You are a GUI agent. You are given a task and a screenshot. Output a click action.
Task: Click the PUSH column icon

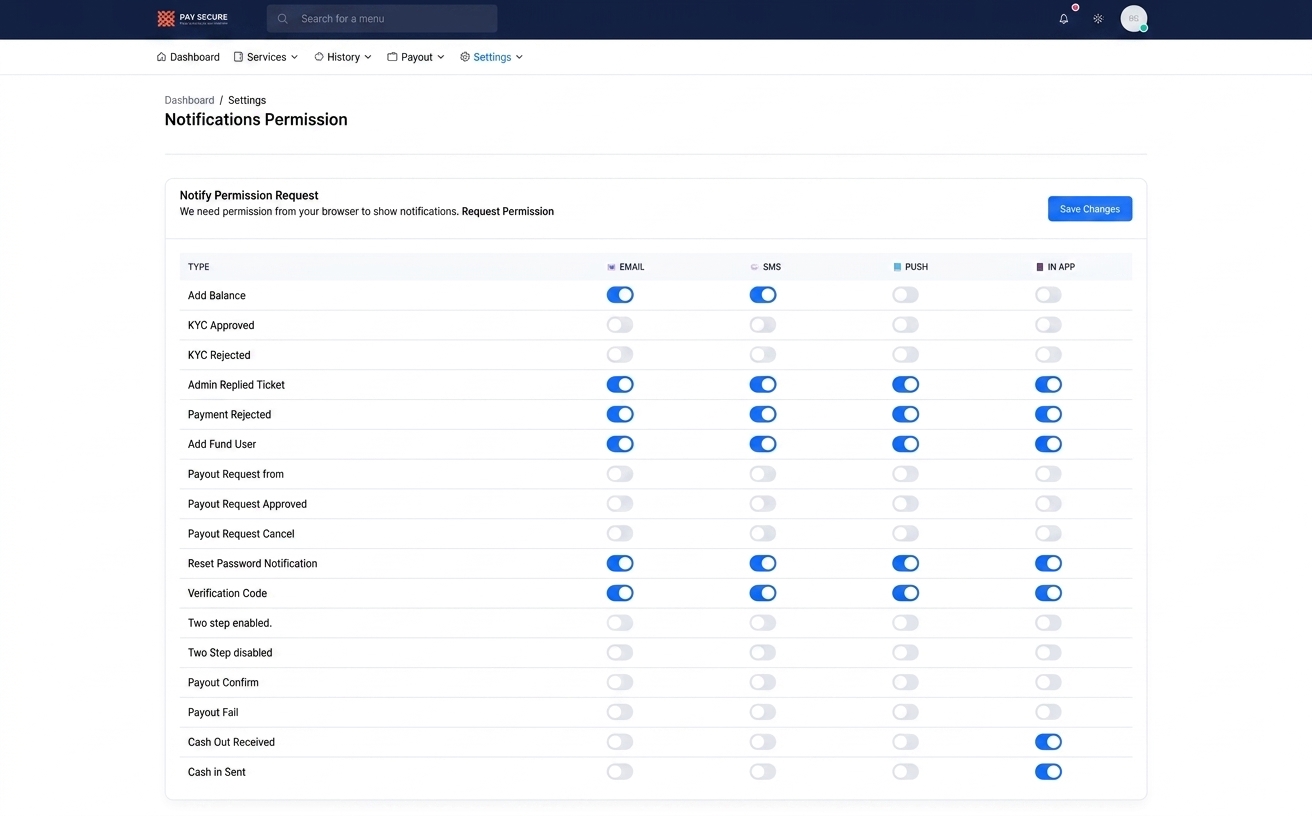click(897, 267)
